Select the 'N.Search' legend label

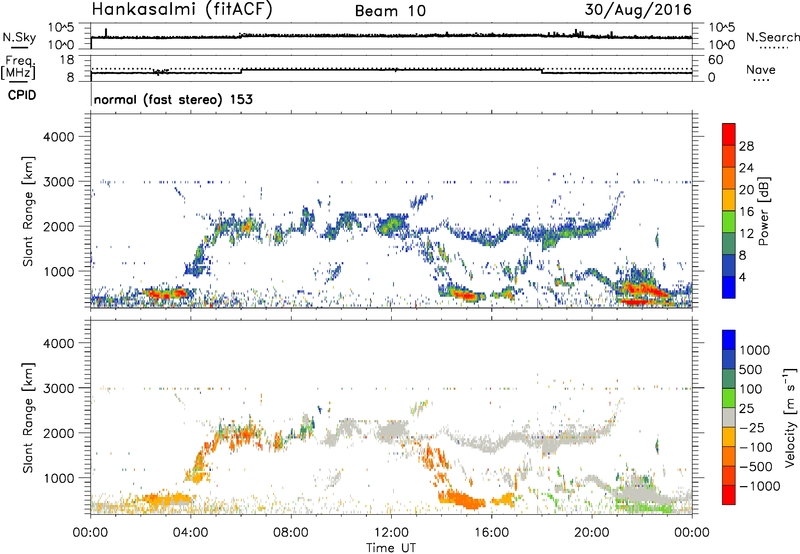tap(772, 37)
